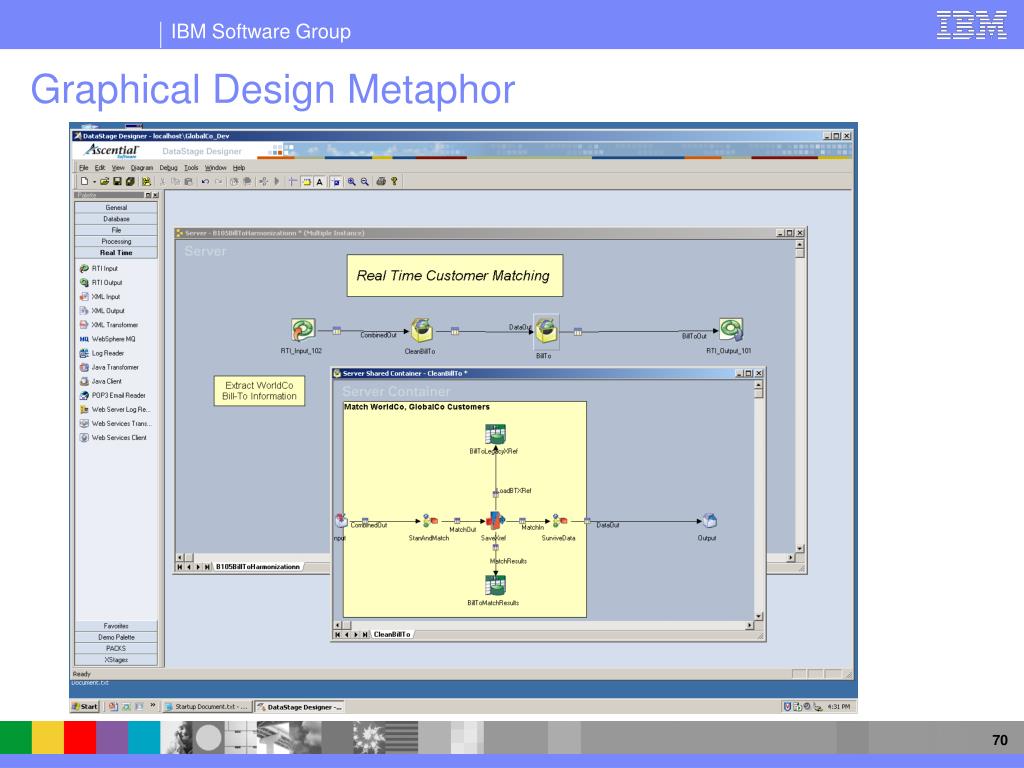Click the BillToMatchResults table stage

coord(495,585)
